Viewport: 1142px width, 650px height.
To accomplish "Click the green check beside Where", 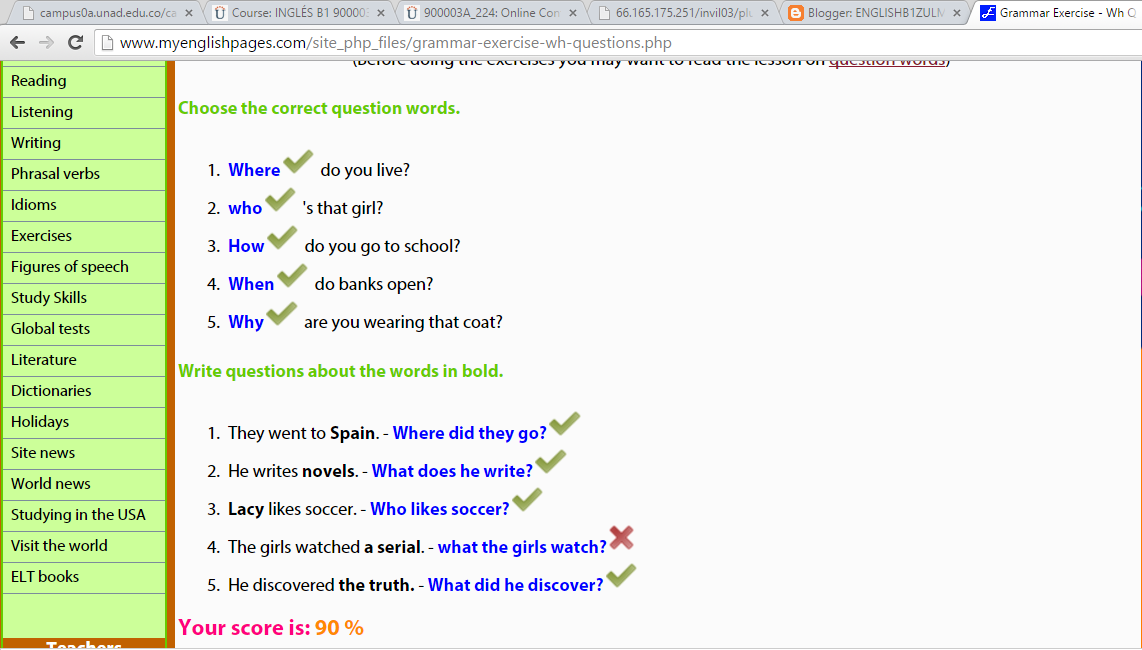I will coord(298,162).
